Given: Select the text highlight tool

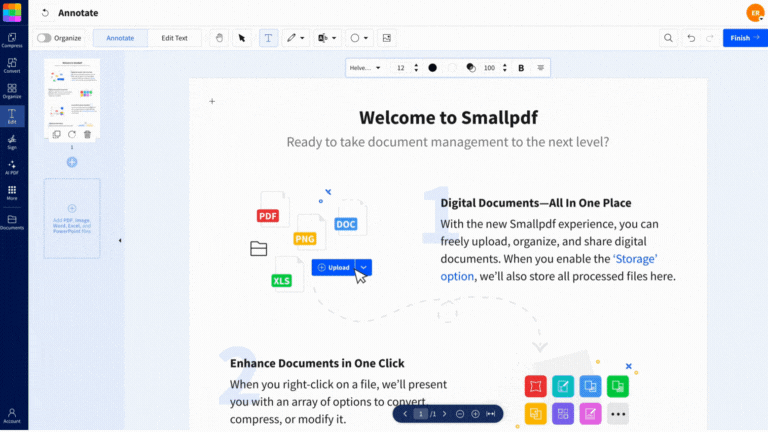Looking at the screenshot, I should 323,38.
